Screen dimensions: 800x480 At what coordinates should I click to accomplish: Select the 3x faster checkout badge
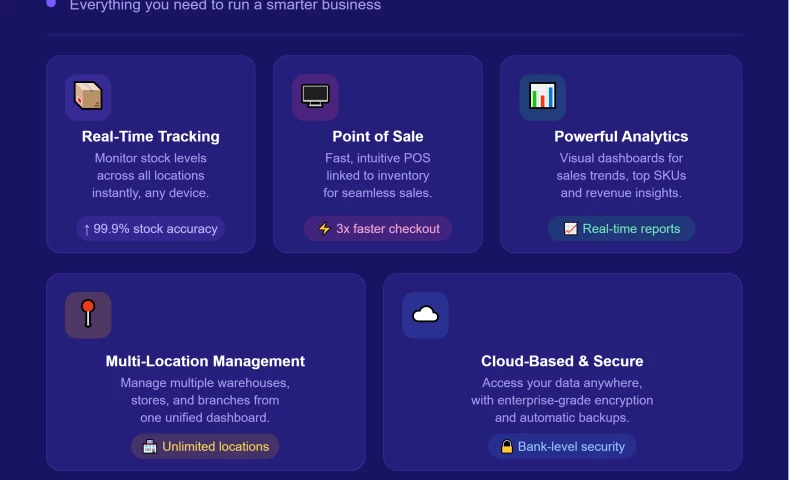(378, 229)
